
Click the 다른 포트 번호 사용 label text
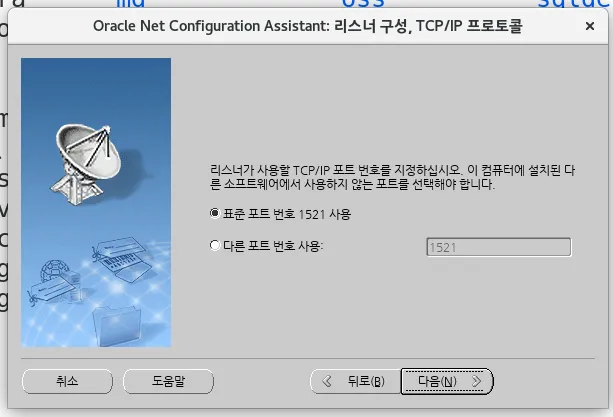pyautogui.click(x=273, y=246)
